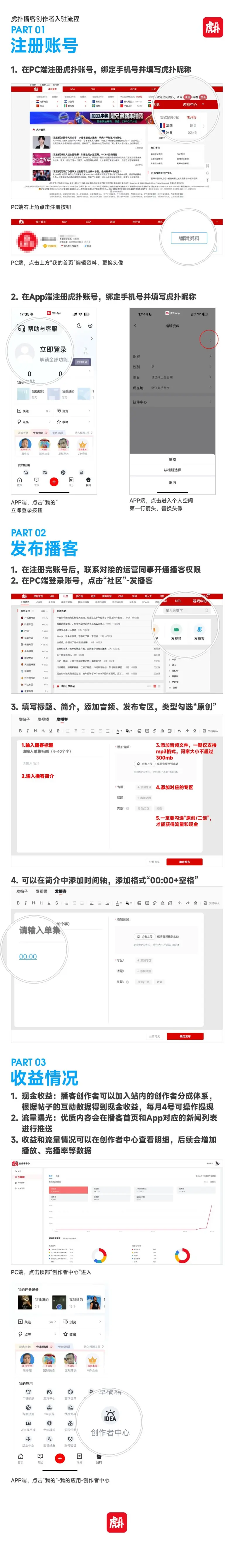Viewport: 234px width, 1568px height.
Task: Click the 请输入简介 field in step 3 editor
Action: (x=31, y=763)
